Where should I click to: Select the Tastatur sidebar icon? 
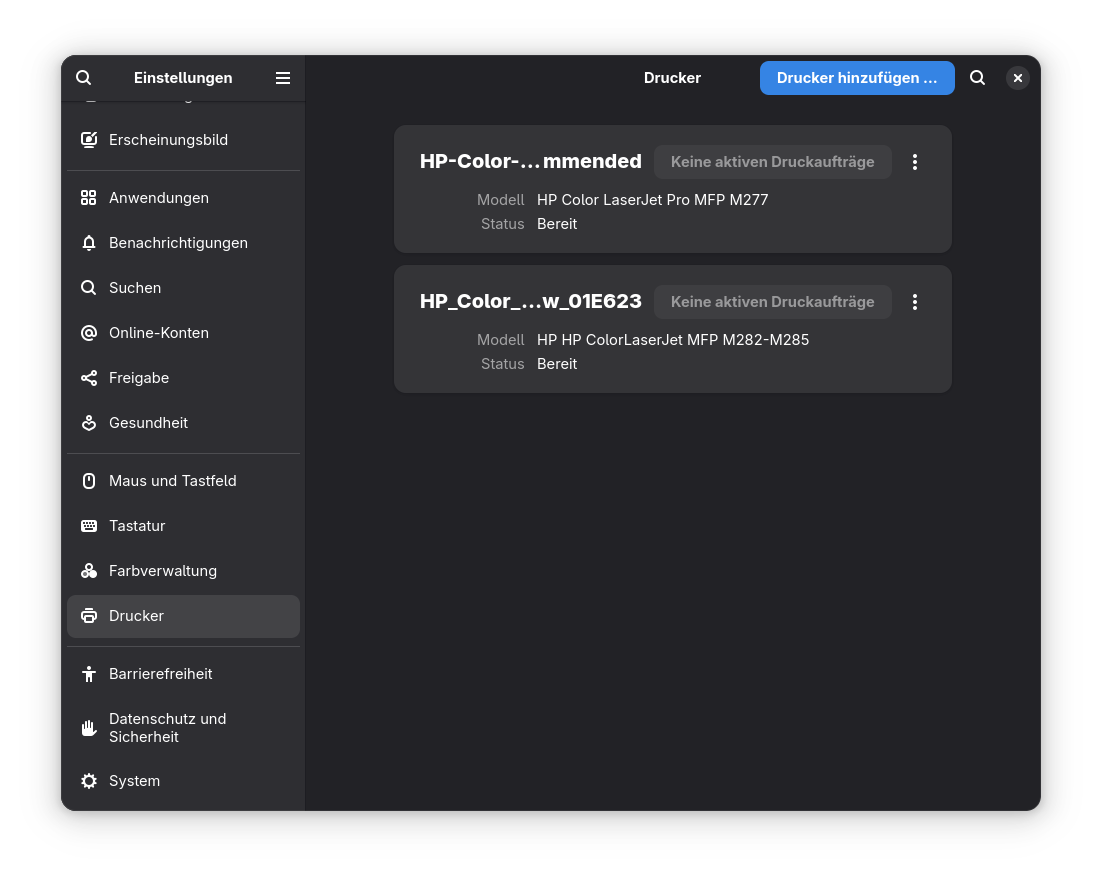point(89,525)
